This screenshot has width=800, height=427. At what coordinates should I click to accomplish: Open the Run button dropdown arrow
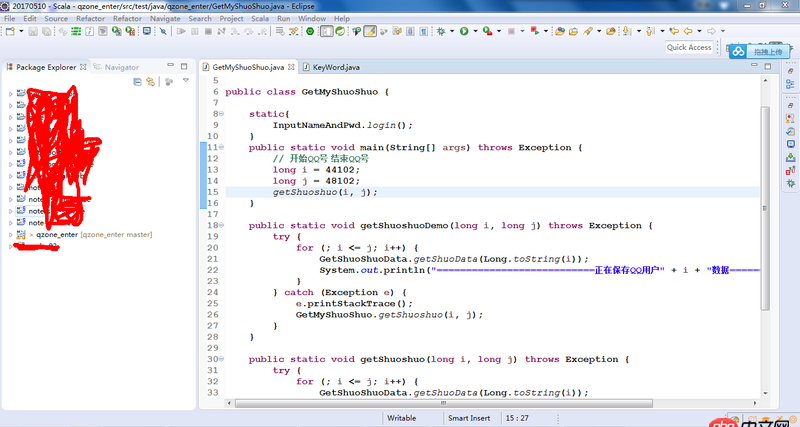coord(474,32)
